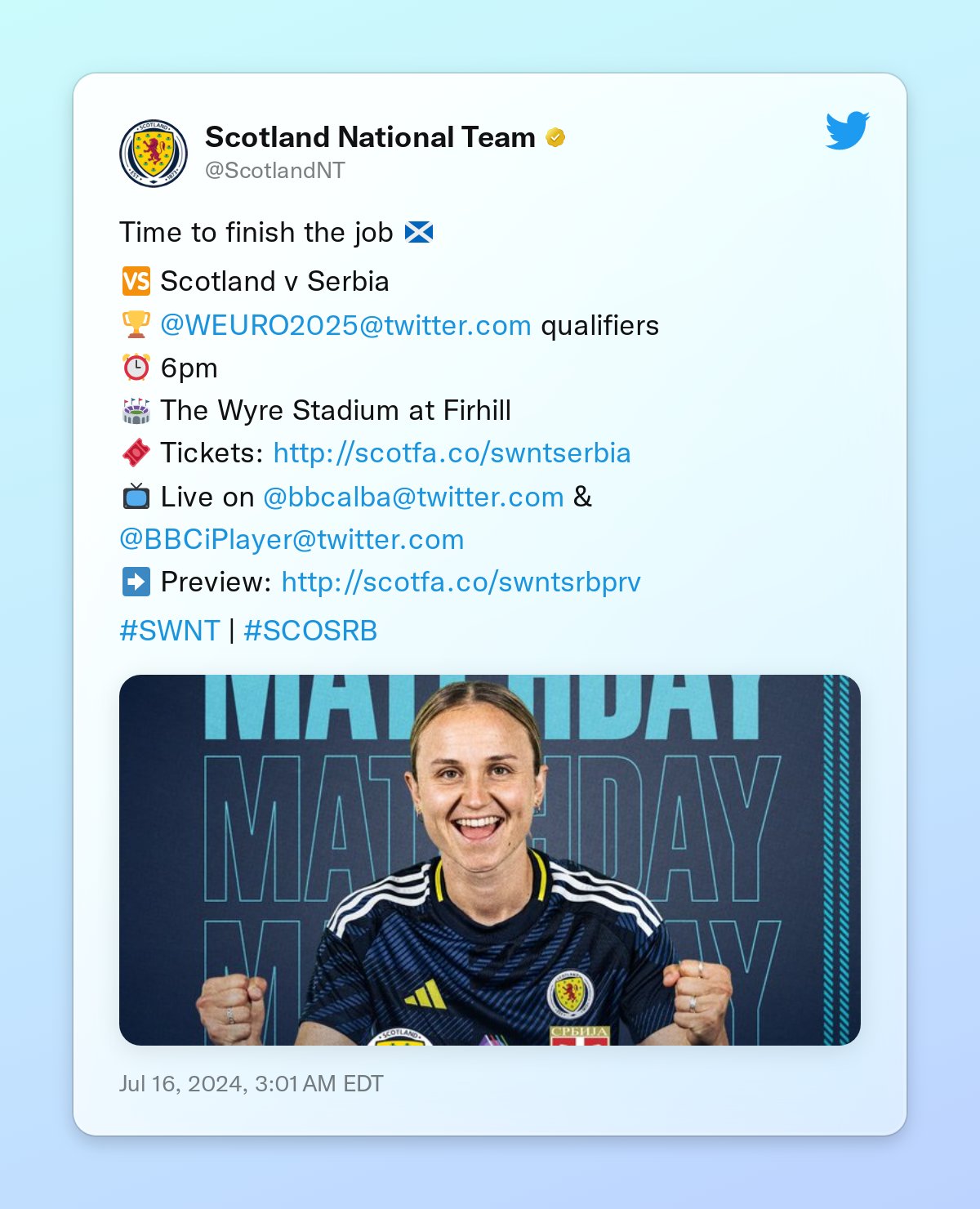980x1209 pixels.
Task: Click the #SWNT hashtag
Action: pos(170,631)
